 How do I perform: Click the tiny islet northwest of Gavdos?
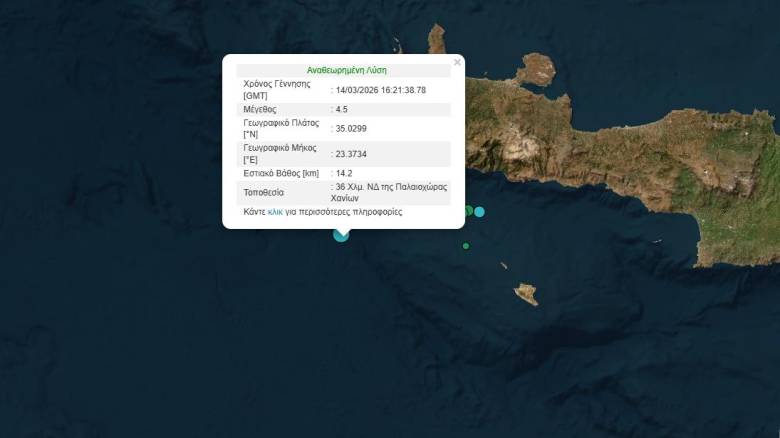click(x=503, y=265)
